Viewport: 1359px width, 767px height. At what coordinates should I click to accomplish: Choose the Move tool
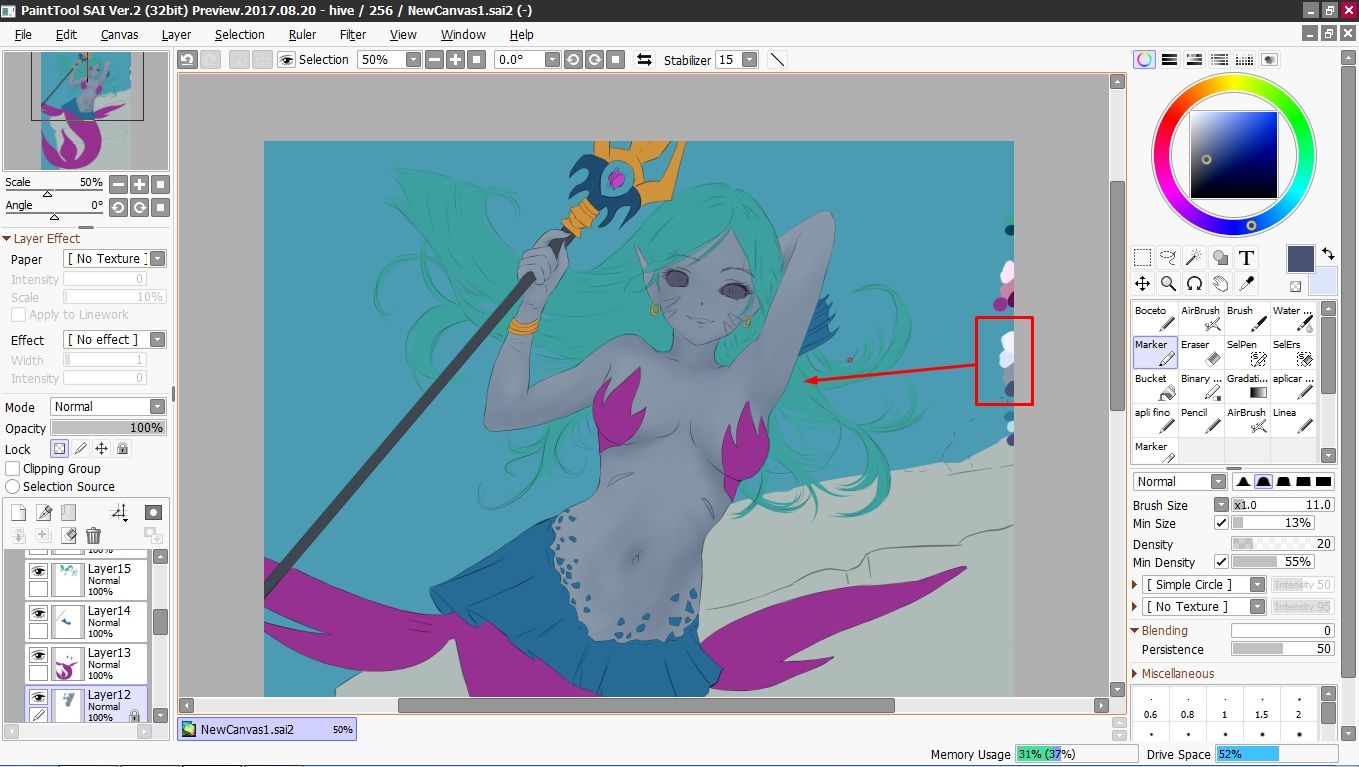click(1142, 284)
